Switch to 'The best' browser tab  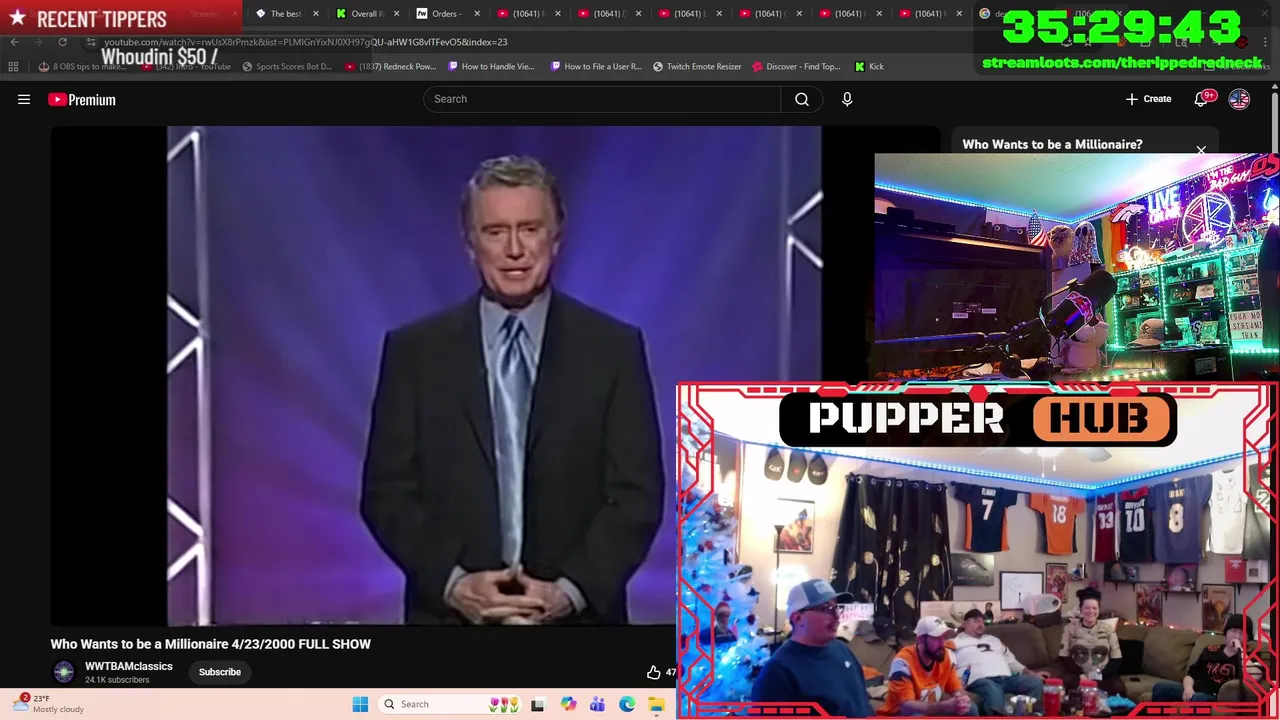[x=284, y=14]
